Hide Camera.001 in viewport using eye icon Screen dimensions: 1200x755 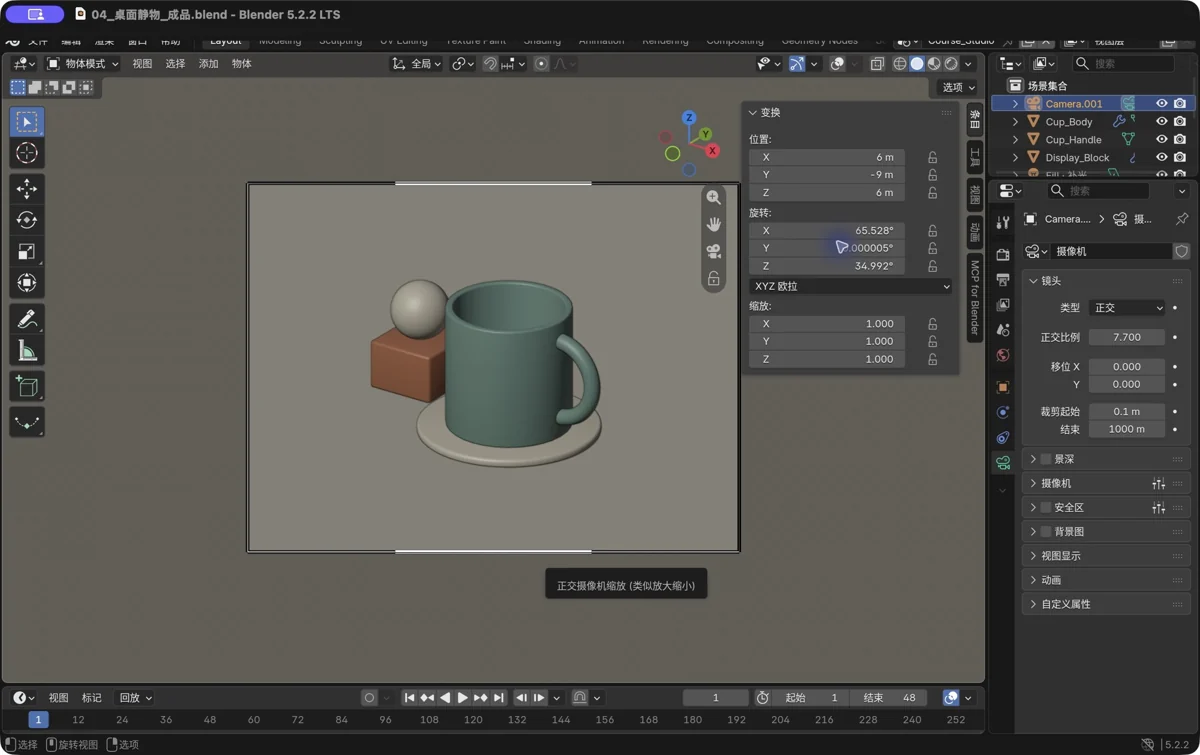coord(1161,104)
